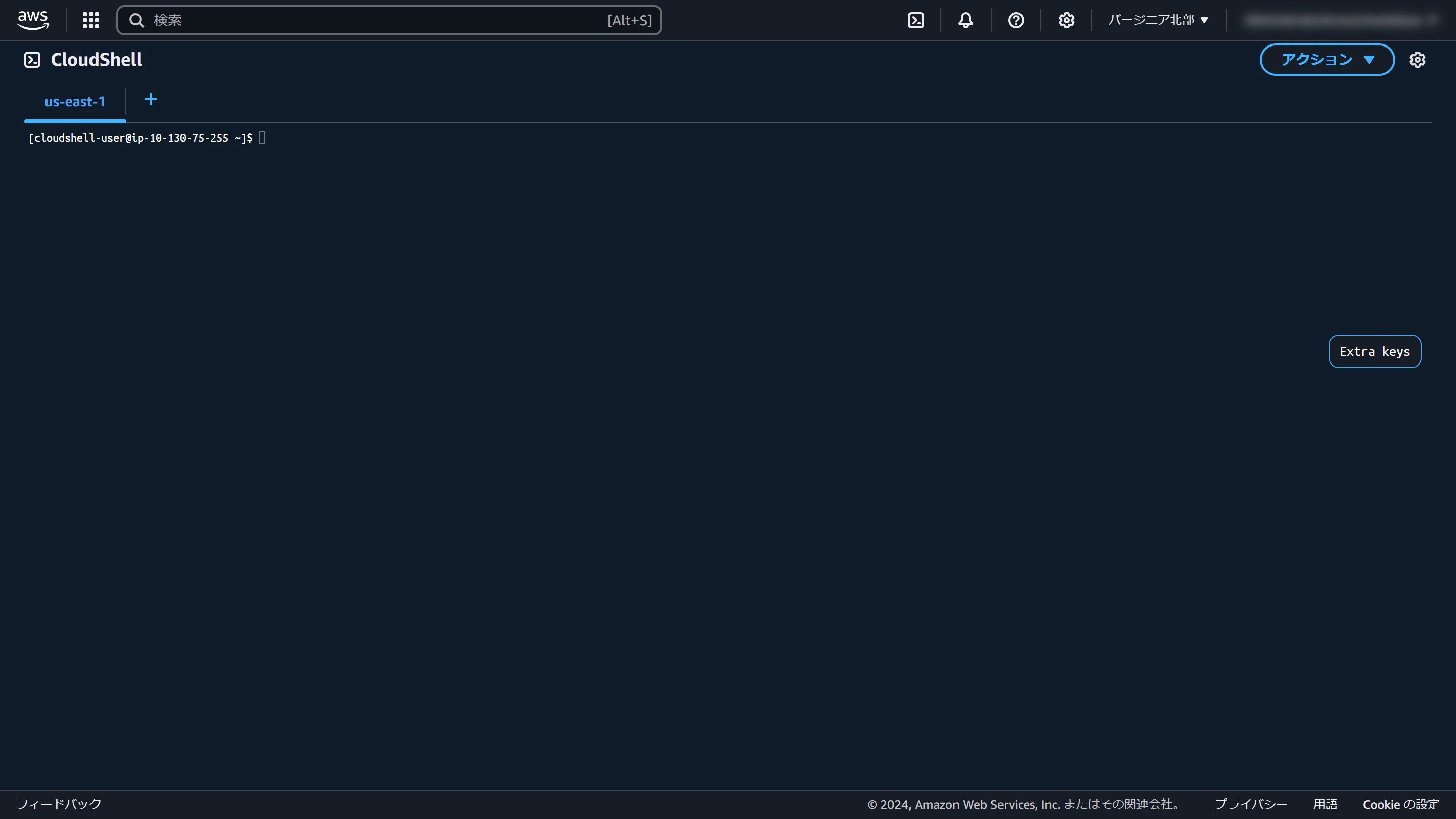Click the CloudShell page title

96,59
